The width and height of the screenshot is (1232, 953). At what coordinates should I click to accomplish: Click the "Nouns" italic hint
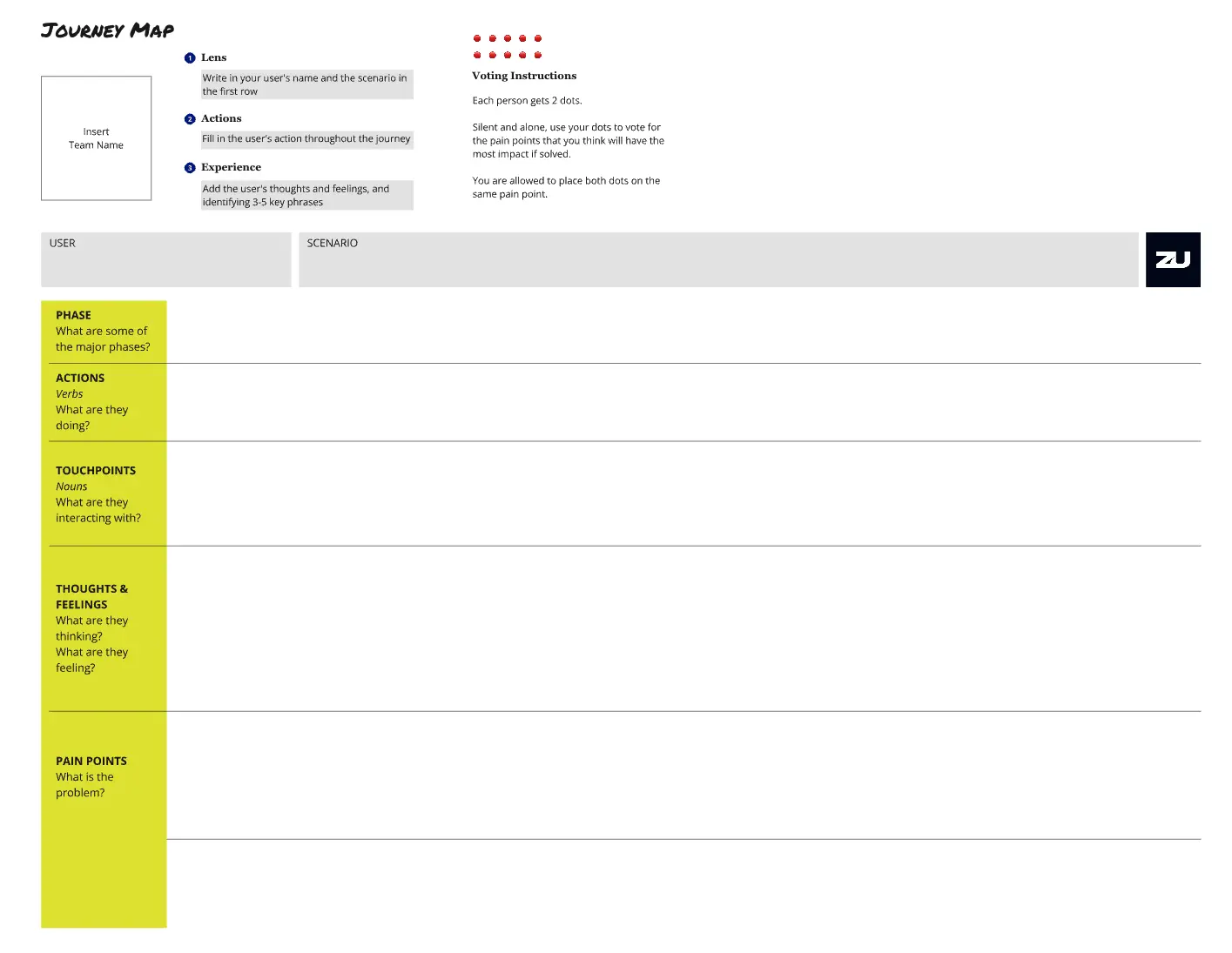point(71,487)
